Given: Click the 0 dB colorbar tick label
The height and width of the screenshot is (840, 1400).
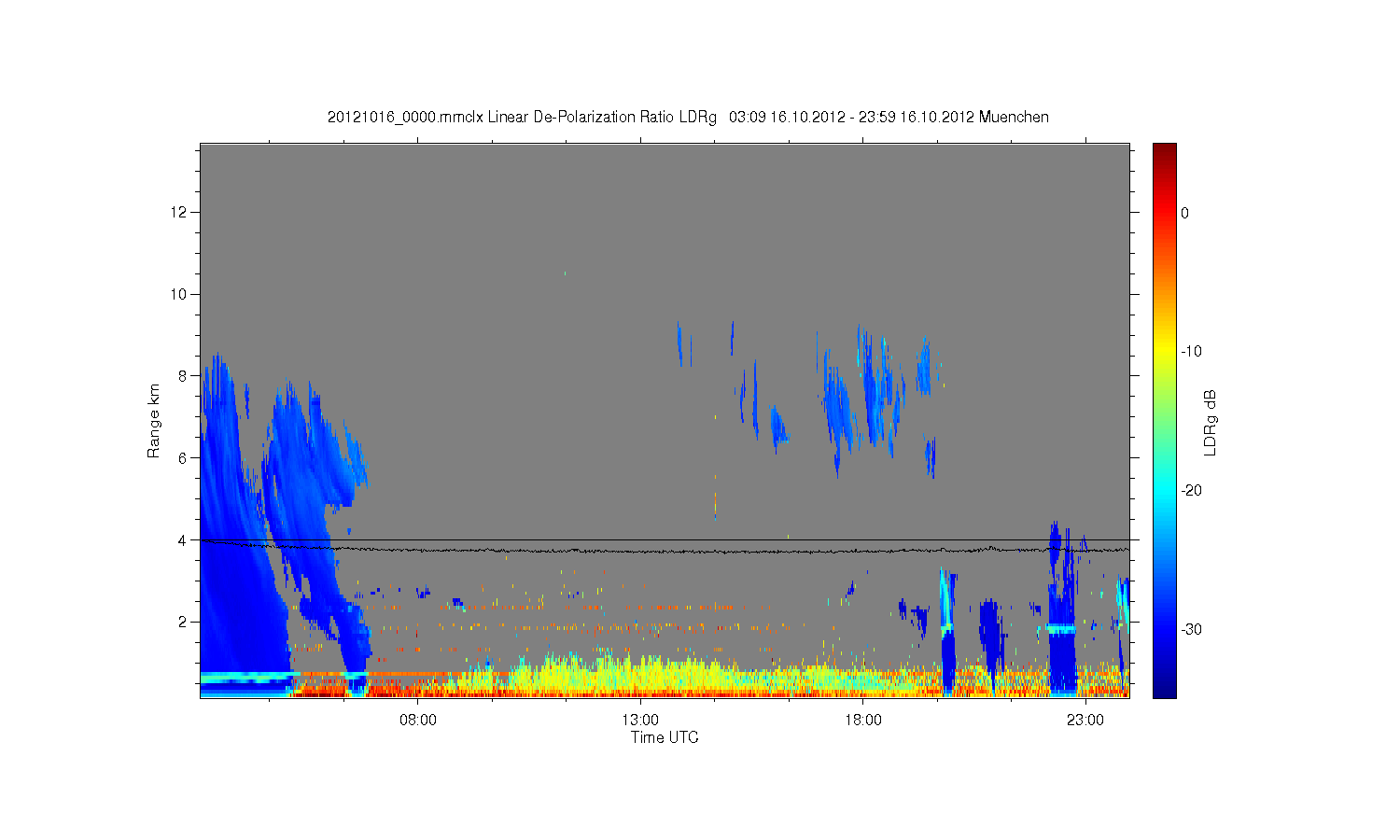Looking at the screenshot, I should pyautogui.click(x=1184, y=213).
